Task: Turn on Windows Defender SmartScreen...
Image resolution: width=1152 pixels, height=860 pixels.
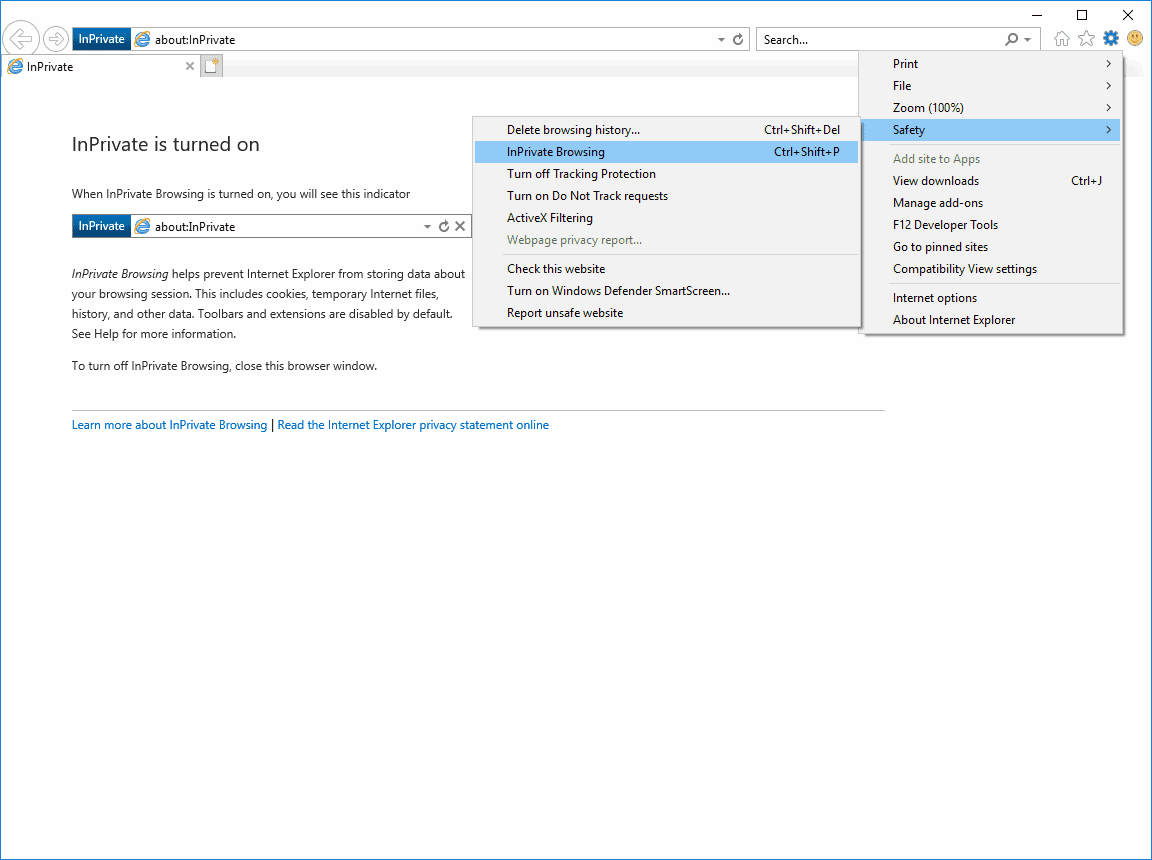Action: [666, 291]
